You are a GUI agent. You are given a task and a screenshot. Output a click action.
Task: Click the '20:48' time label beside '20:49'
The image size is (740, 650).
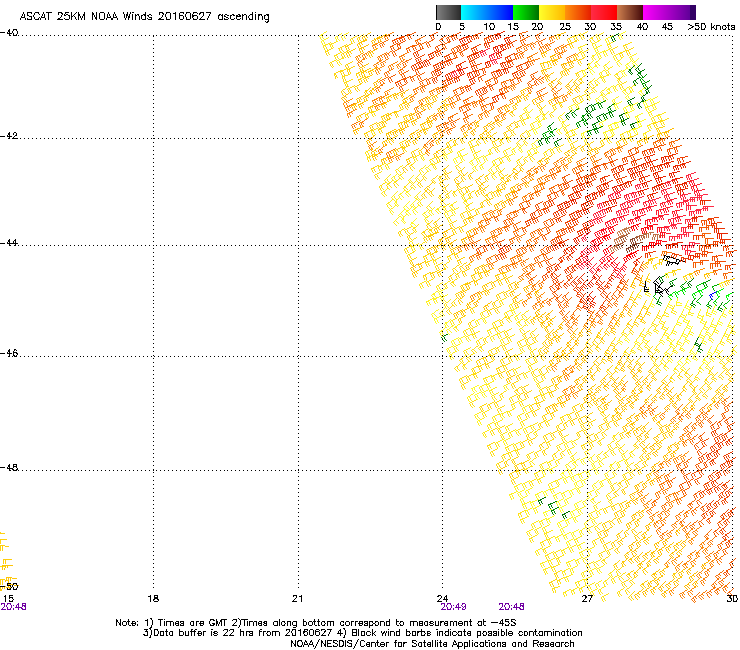(x=512, y=607)
